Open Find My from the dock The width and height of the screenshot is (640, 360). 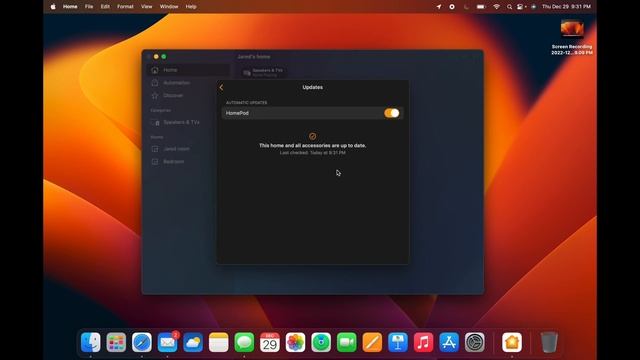point(321,342)
